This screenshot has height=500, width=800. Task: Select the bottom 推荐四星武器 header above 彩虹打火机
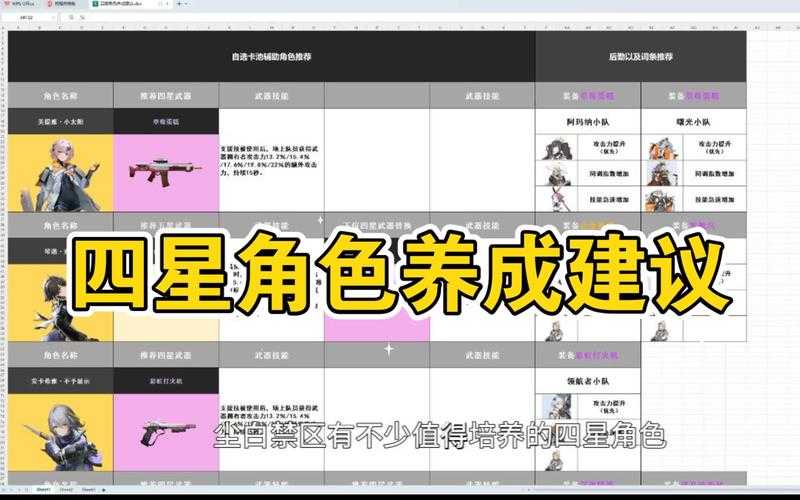click(166, 355)
